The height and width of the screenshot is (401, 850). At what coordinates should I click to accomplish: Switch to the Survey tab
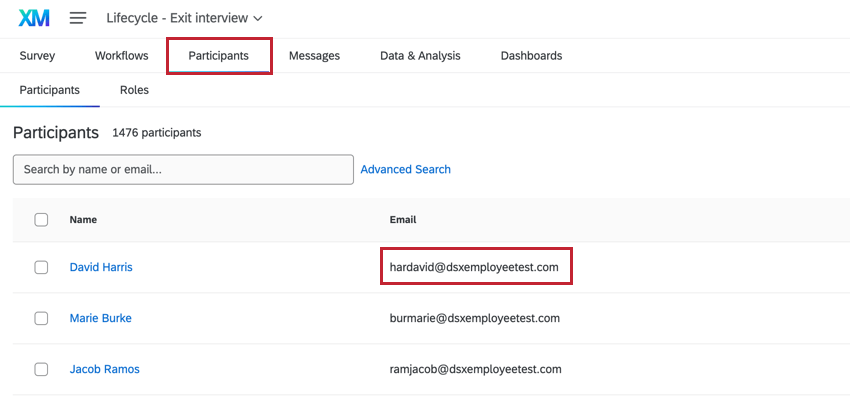pyautogui.click(x=37, y=56)
